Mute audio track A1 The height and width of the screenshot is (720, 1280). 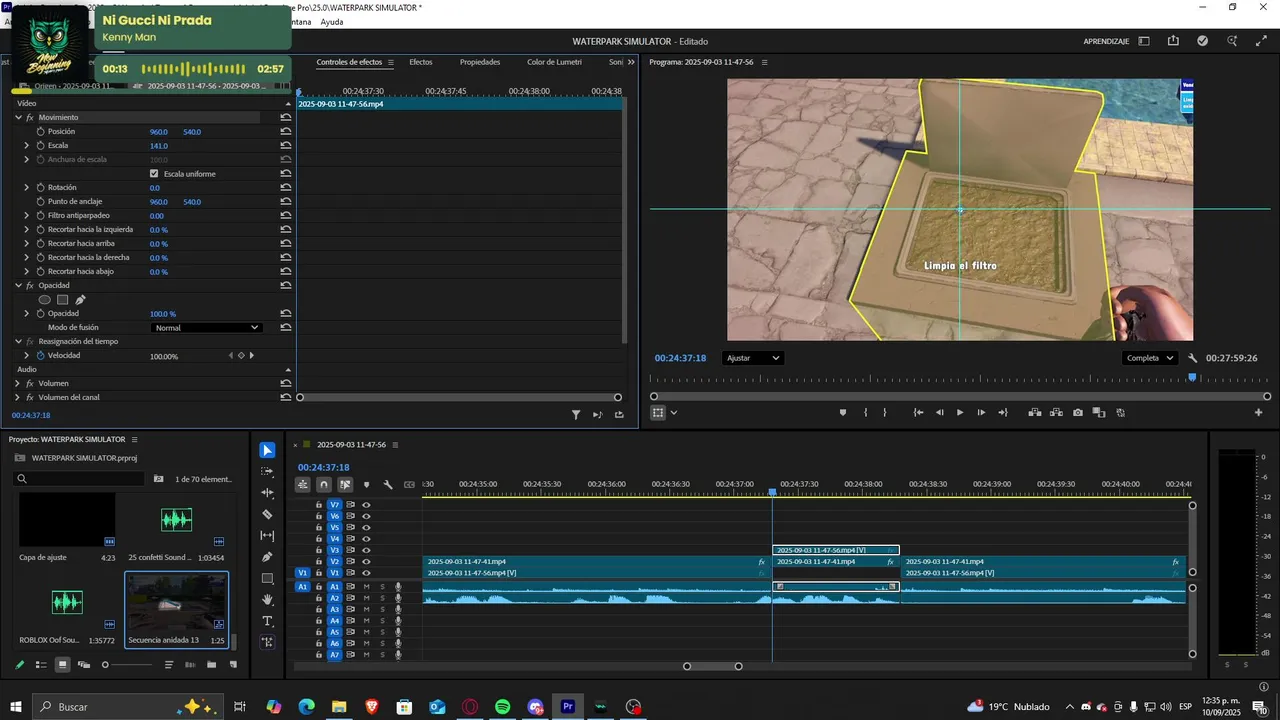pyautogui.click(x=366, y=587)
